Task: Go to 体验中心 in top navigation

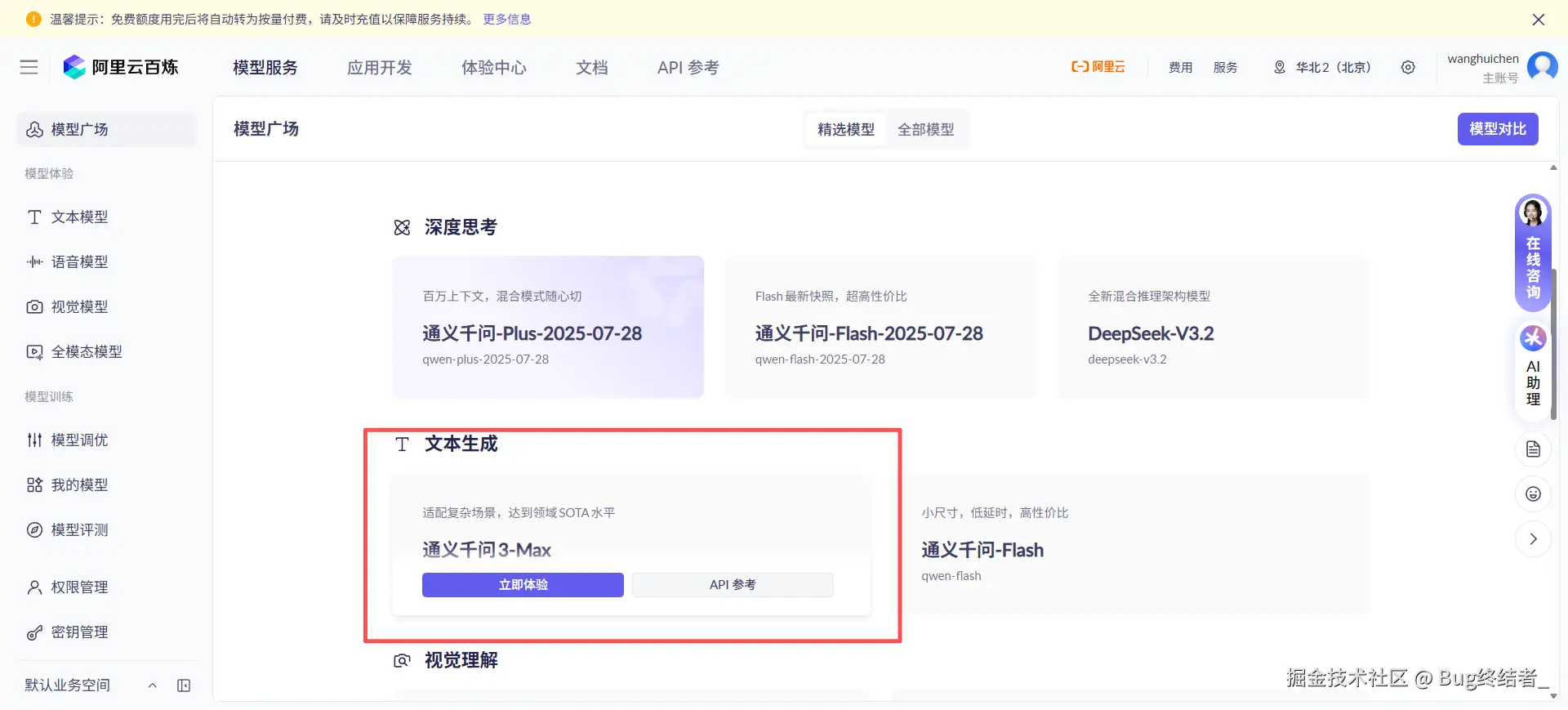Action: click(494, 67)
